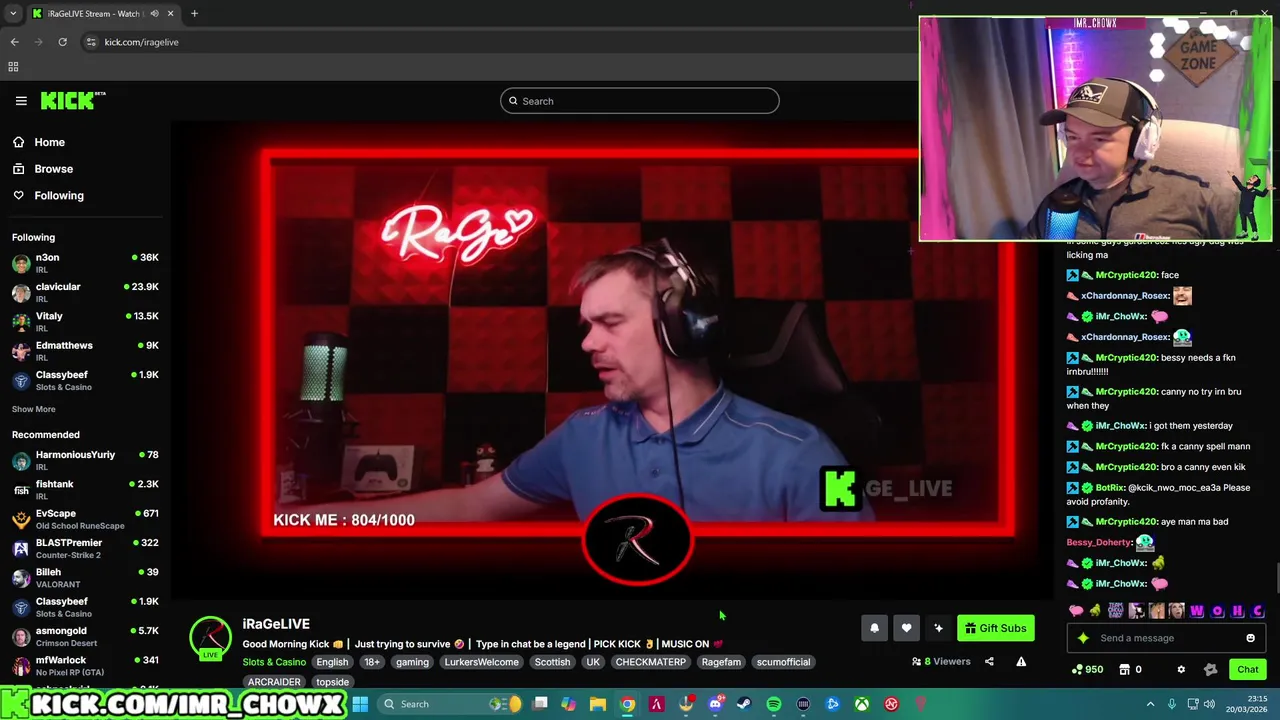The height and width of the screenshot is (720, 1280).
Task: Share the stream via share icon
Action: click(989, 661)
